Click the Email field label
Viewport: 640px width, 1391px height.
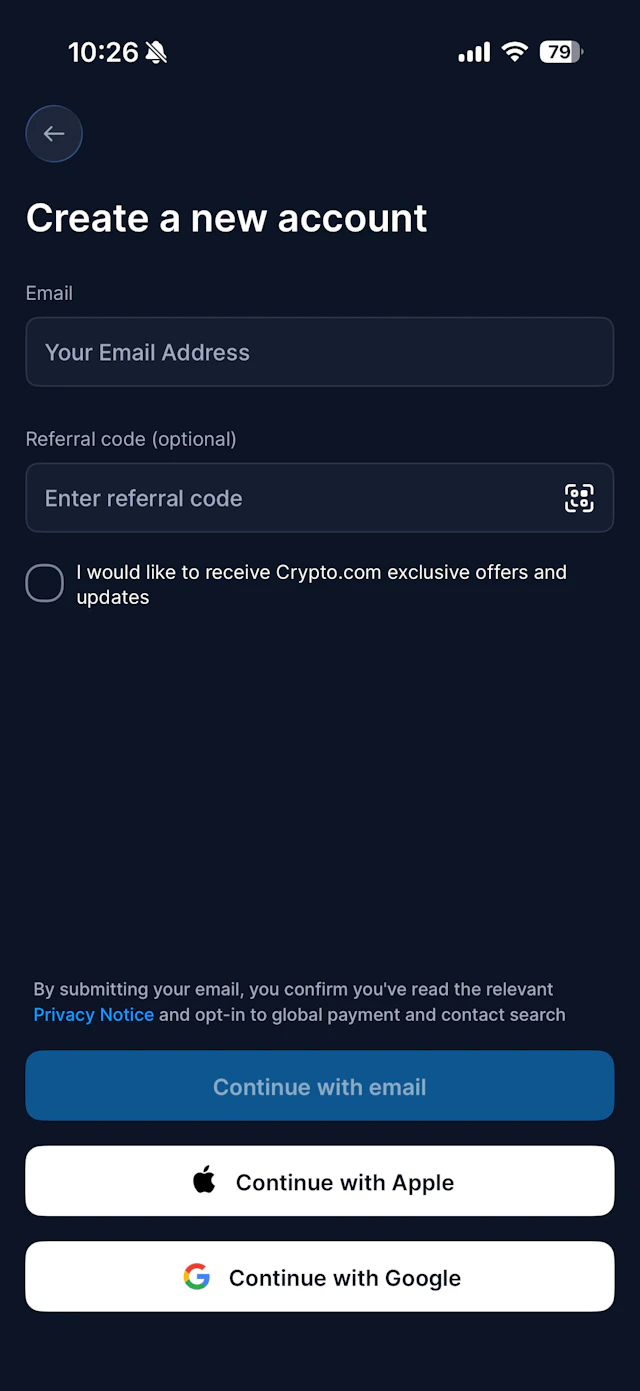49,293
